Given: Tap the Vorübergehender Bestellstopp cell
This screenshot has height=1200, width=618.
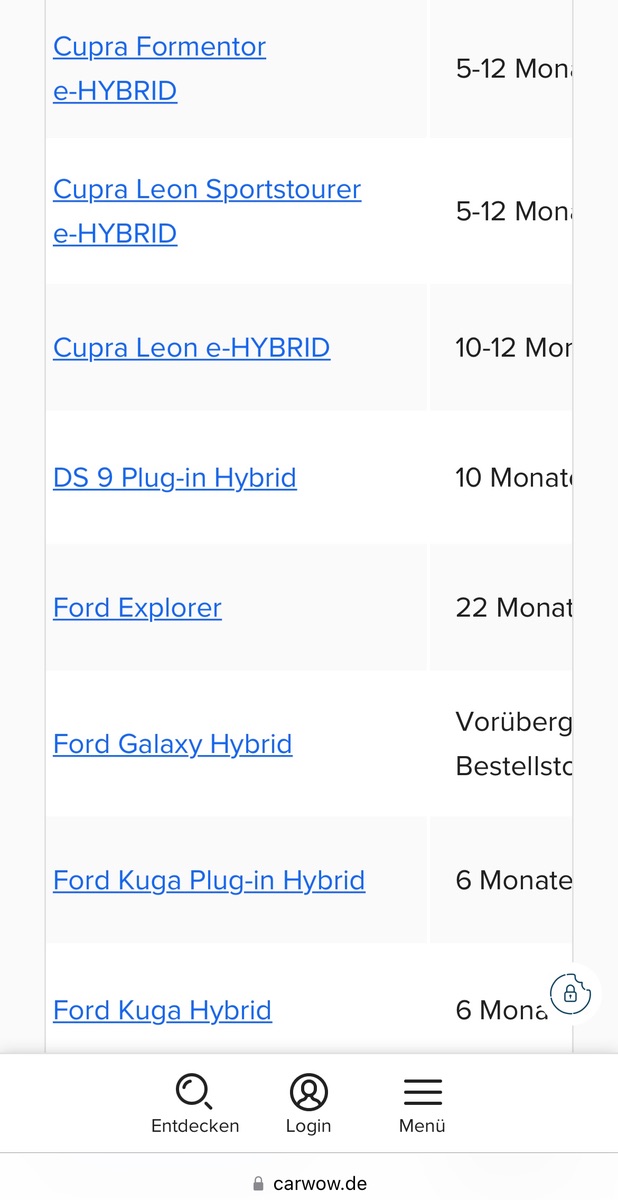Looking at the screenshot, I should pyautogui.click(x=512, y=745).
